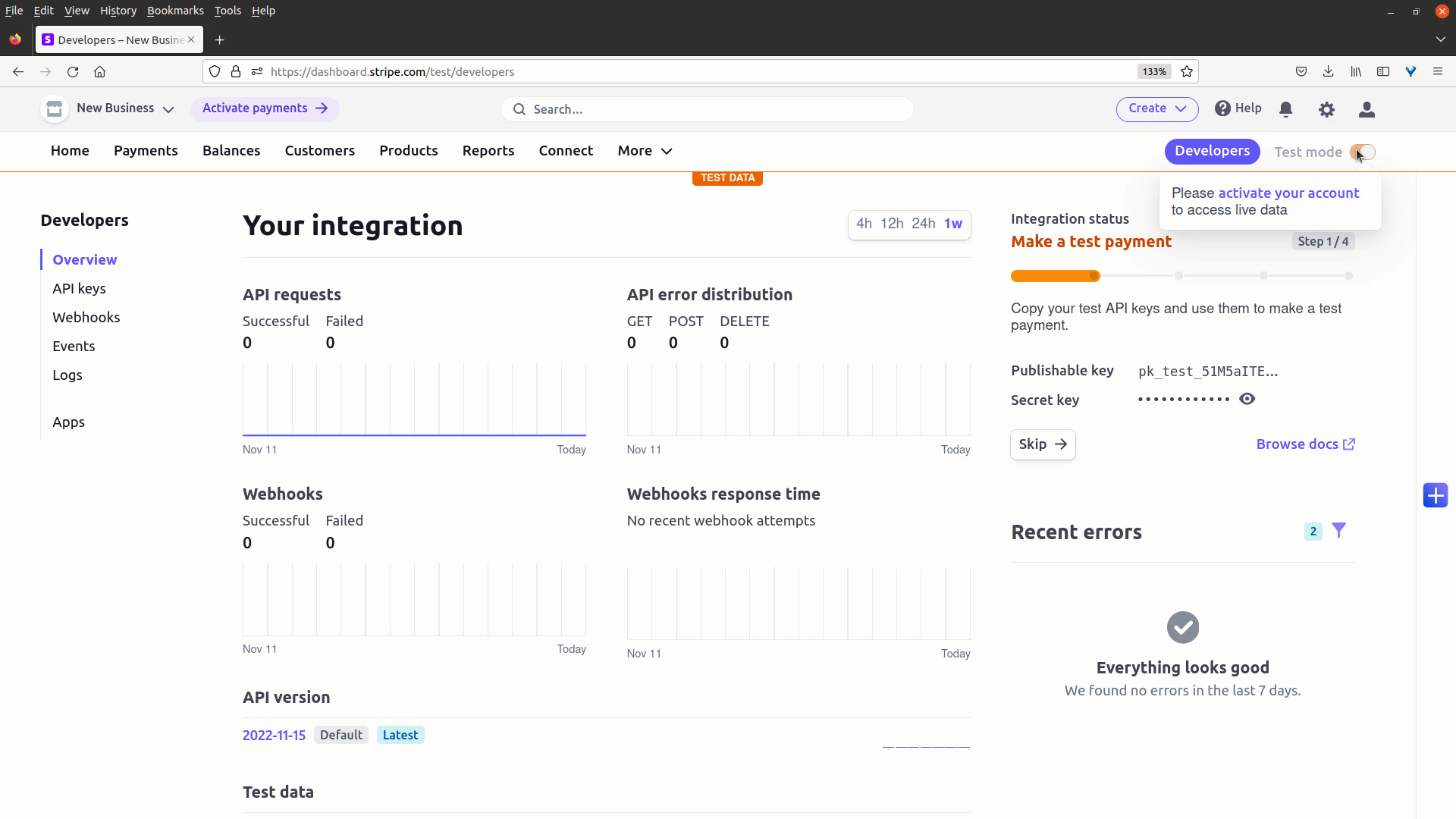1456x819 pixels.
Task: Toggle the browser sidebar icon
Action: [x=1383, y=71]
